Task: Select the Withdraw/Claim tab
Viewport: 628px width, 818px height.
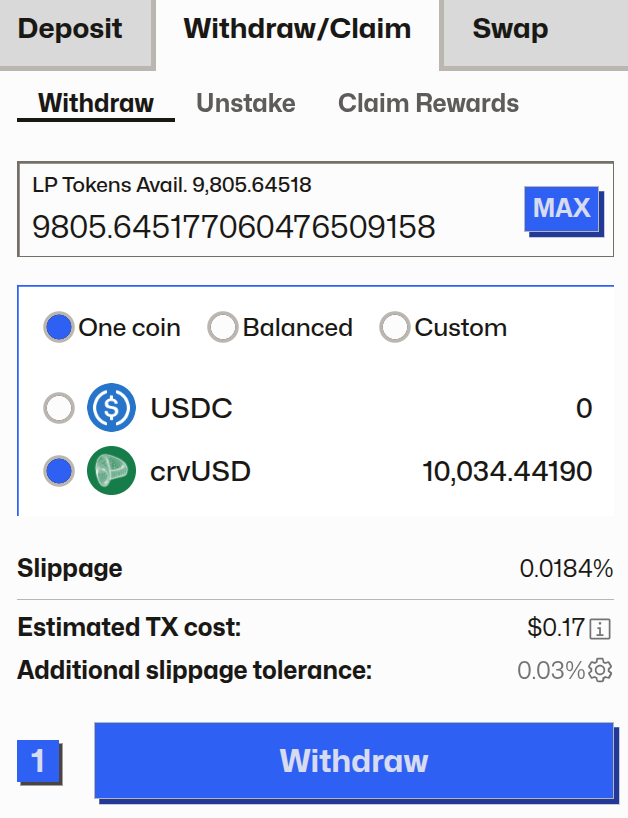Action: coord(297,29)
